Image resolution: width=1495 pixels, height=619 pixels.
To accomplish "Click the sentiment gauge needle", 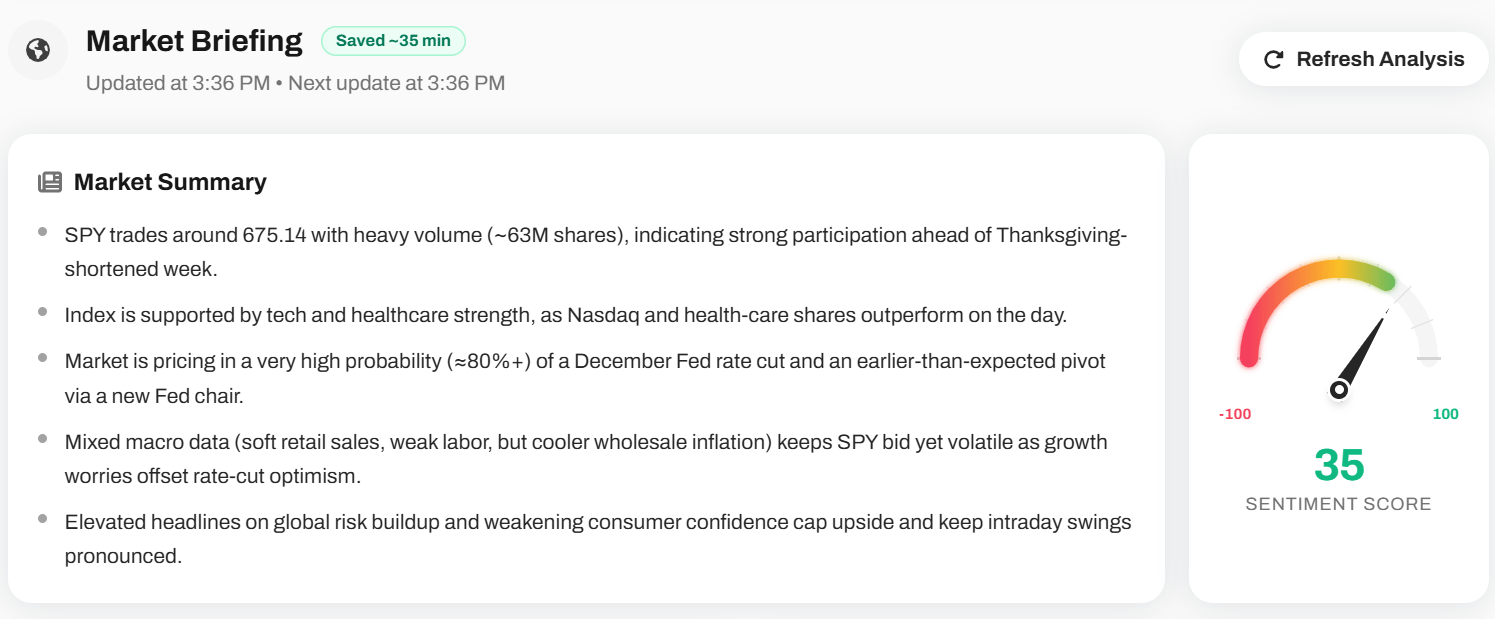I will (1364, 350).
